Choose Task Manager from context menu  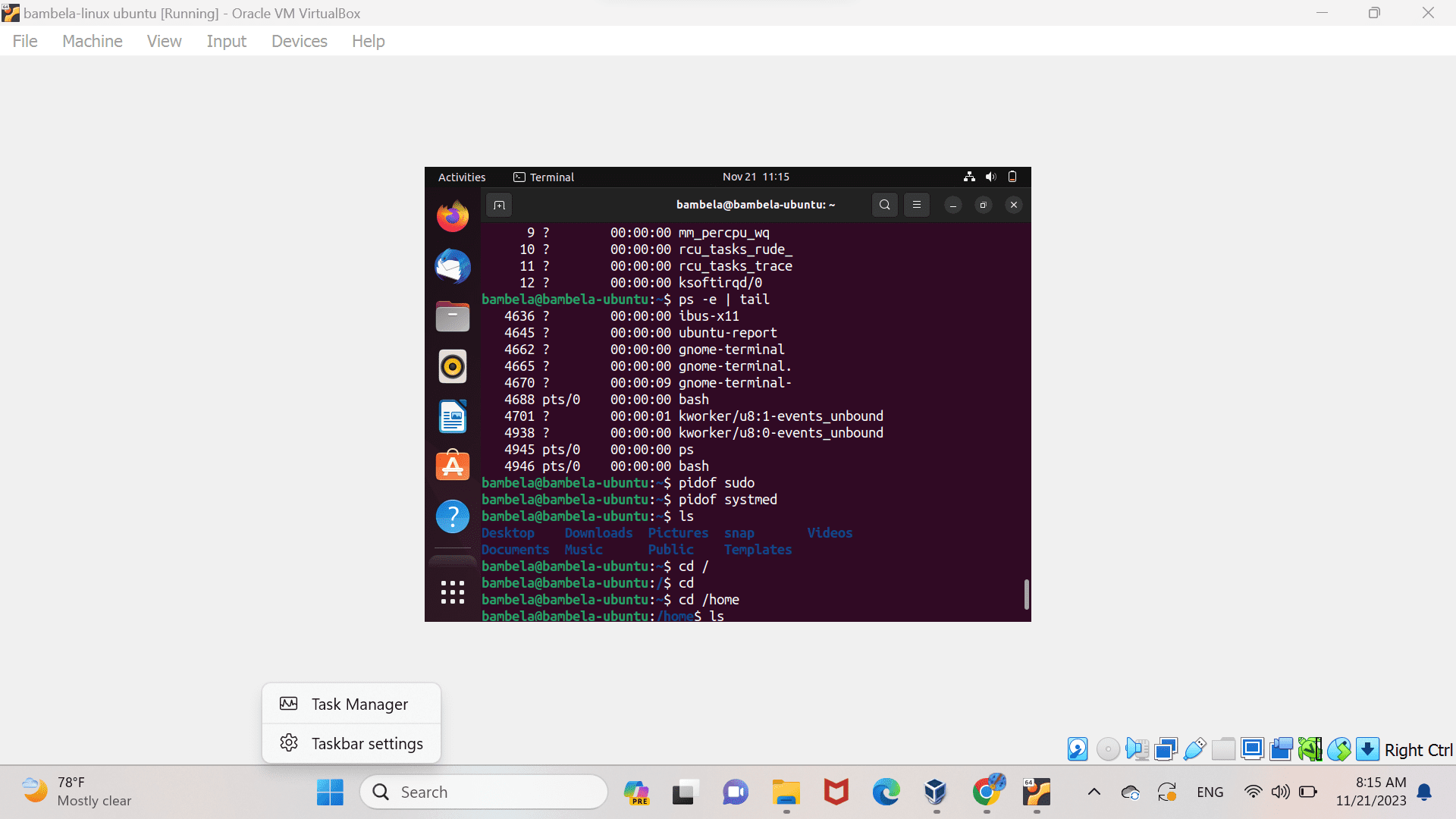pyautogui.click(x=351, y=704)
